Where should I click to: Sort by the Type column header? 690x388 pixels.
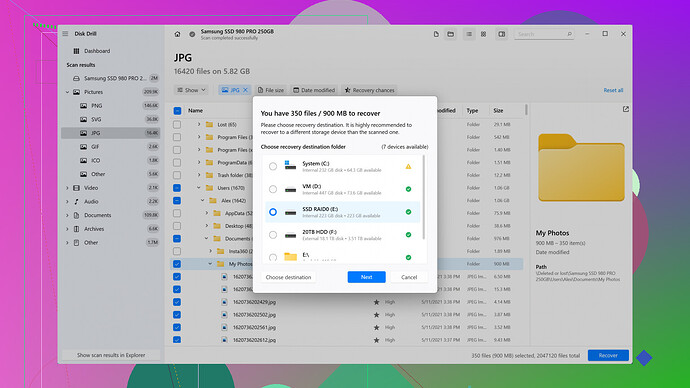click(x=472, y=111)
